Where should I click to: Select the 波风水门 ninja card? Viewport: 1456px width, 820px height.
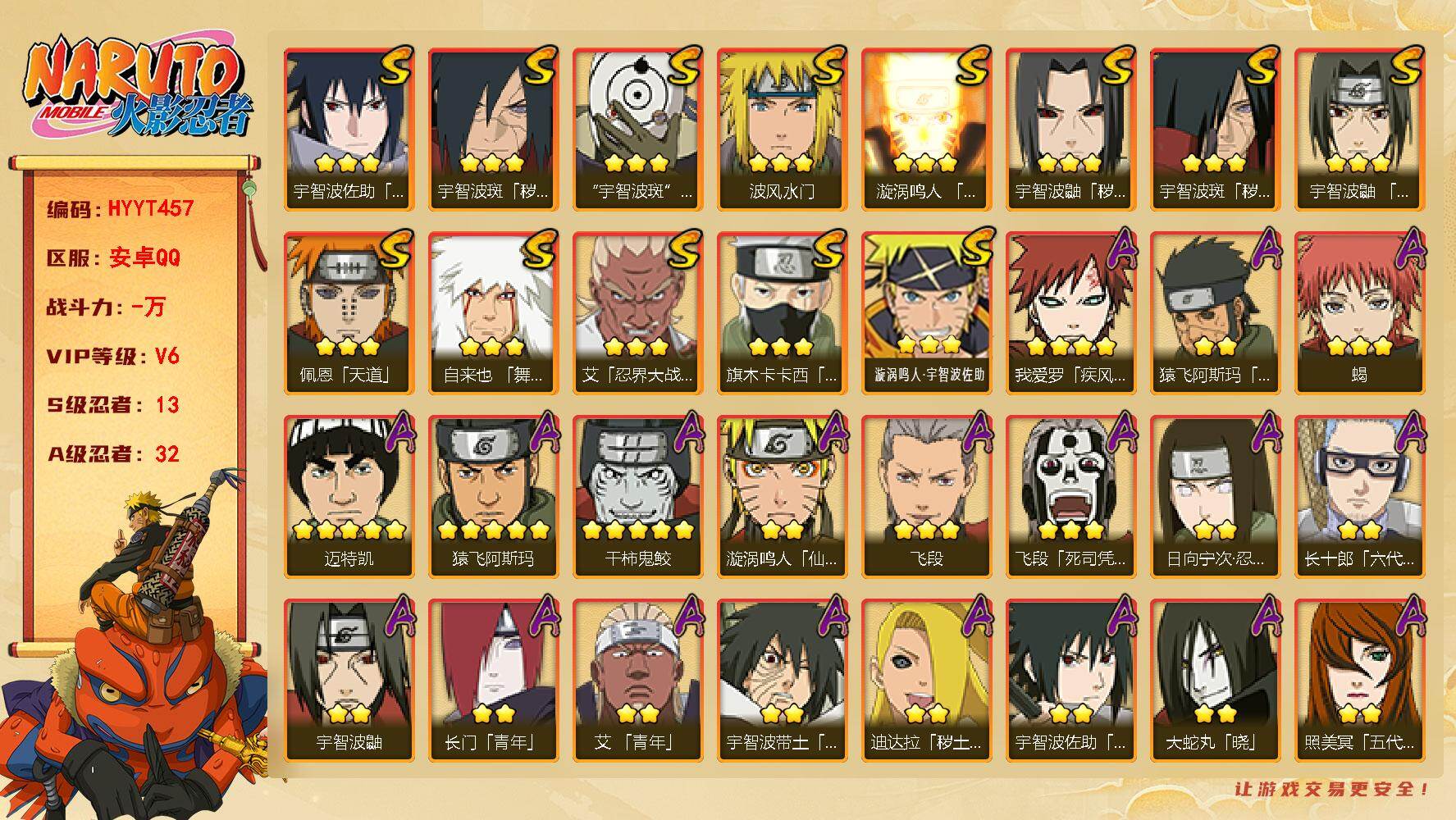click(782, 130)
